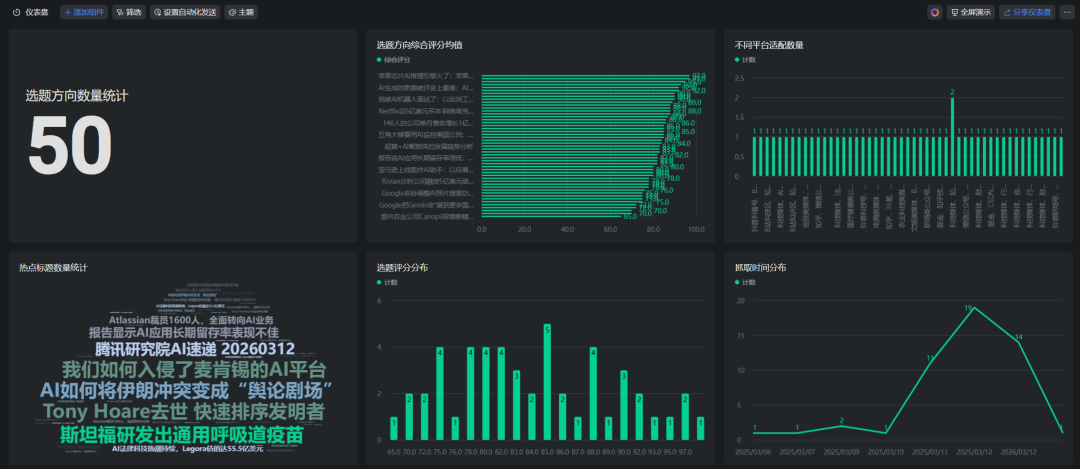Click the bar with count 5 at 85.0
1080x469 pixels.
pos(547,382)
